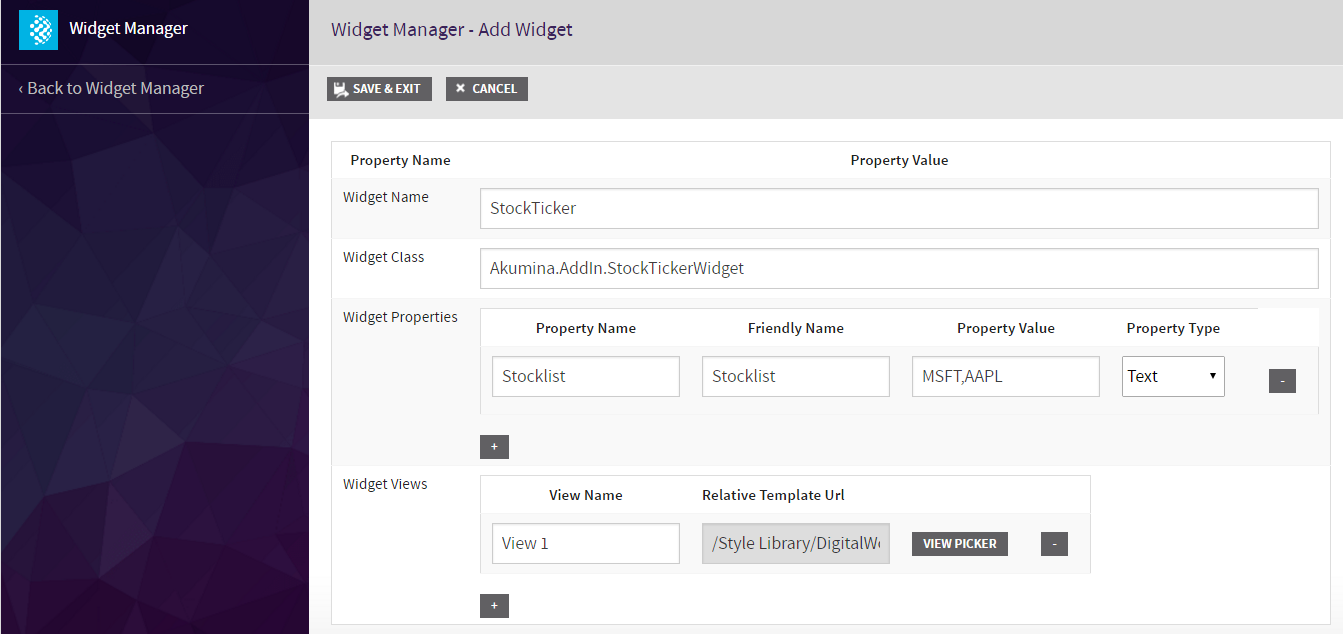
Task: Click the Widget Manager sidebar title
Action: (128, 28)
